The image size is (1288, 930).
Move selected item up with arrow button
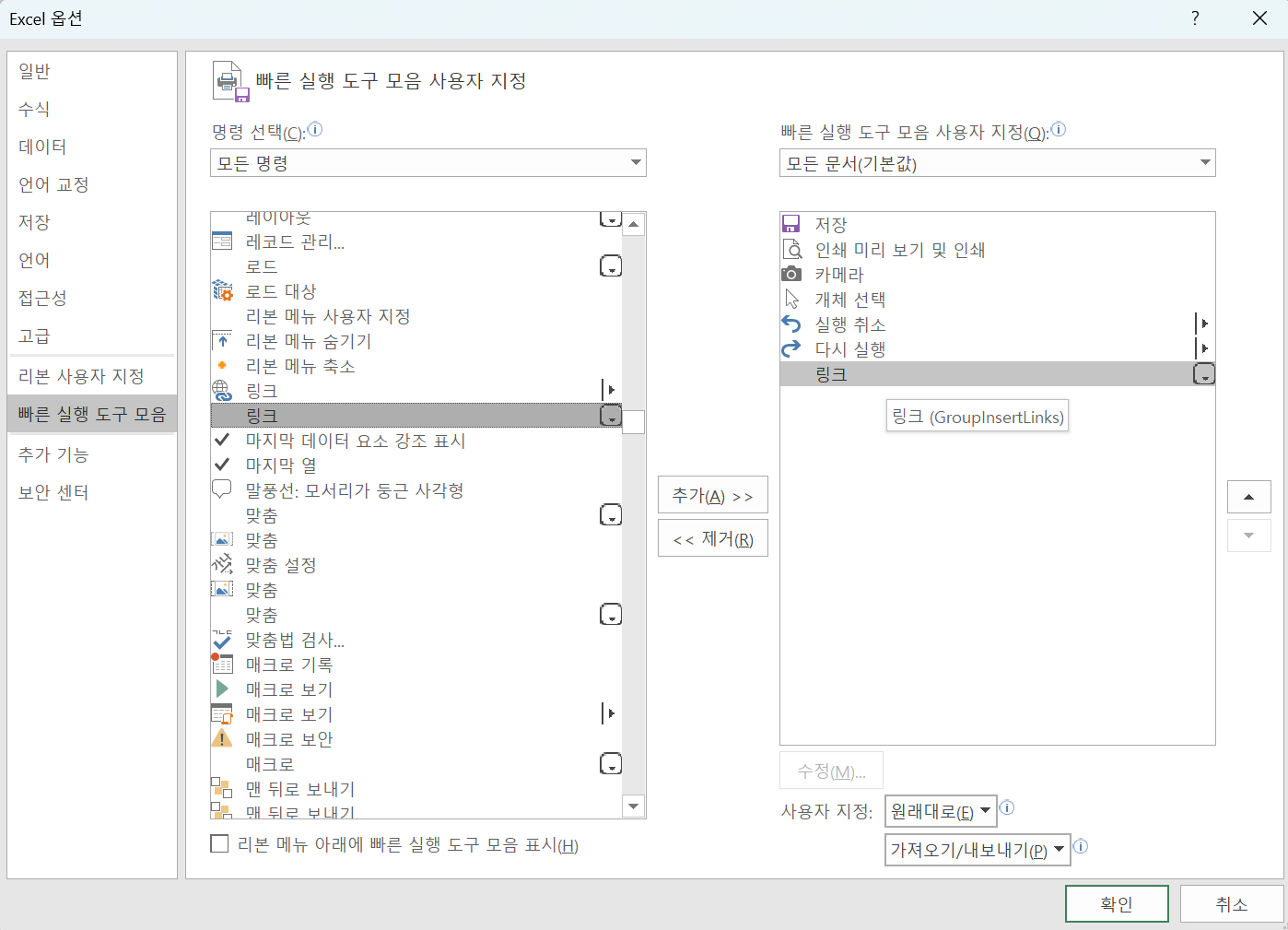(1248, 497)
